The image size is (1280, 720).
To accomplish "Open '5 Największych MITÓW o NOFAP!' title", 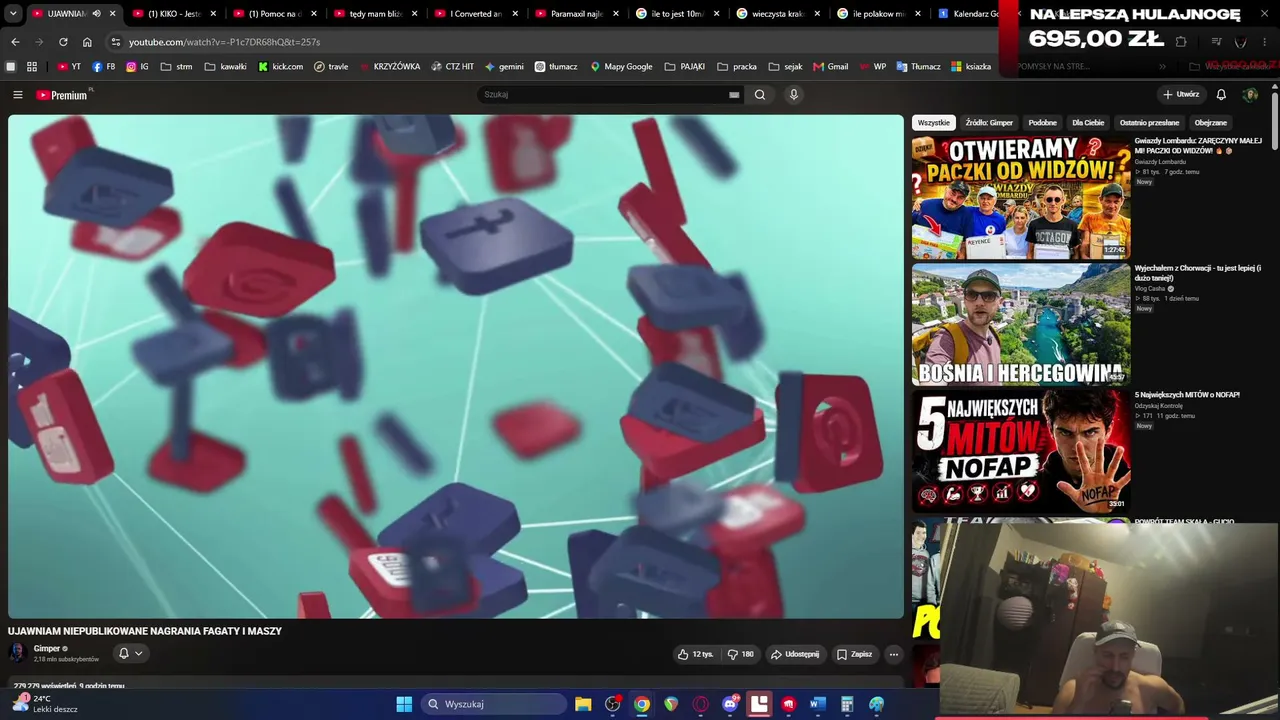I will coord(1187,395).
